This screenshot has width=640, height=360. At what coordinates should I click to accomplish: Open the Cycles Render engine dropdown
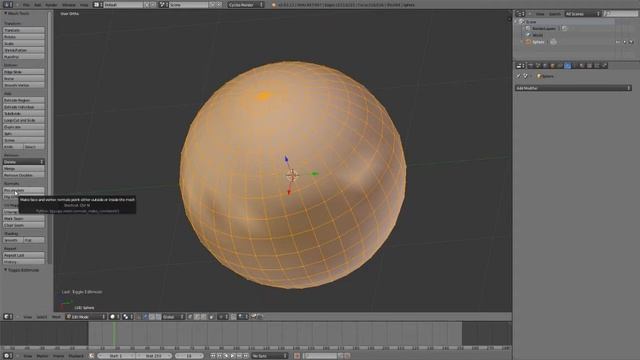(x=246, y=5)
